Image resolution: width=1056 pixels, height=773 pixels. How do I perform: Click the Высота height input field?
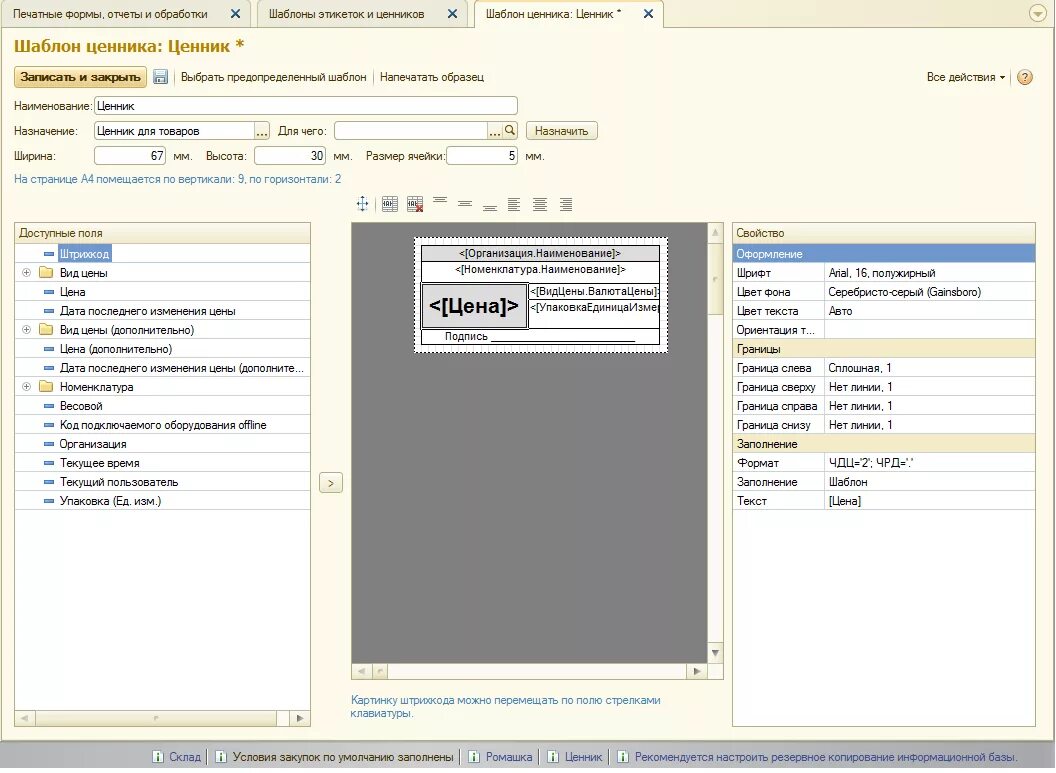tap(290, 156)
